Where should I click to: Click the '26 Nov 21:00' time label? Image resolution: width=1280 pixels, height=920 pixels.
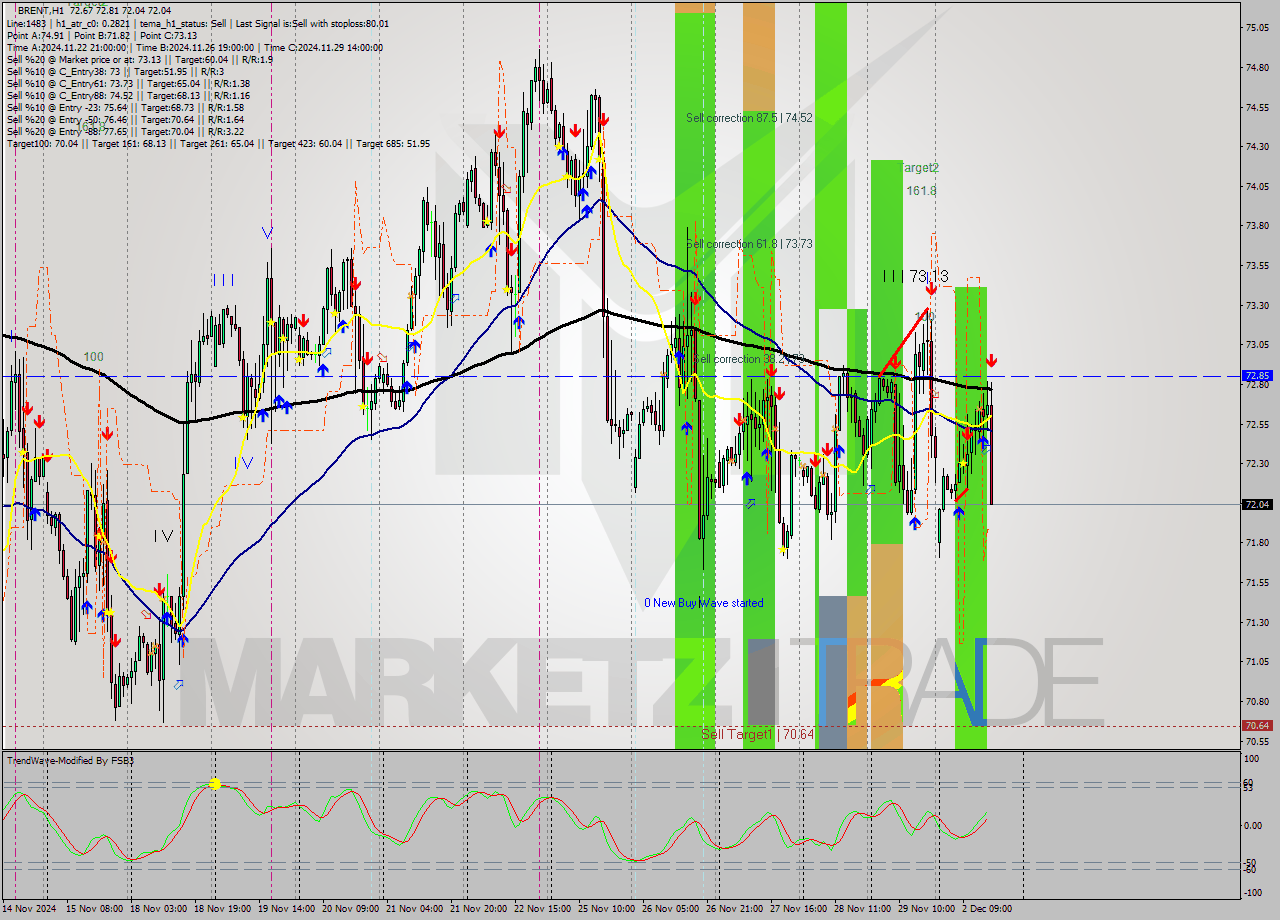click(736, 909)
